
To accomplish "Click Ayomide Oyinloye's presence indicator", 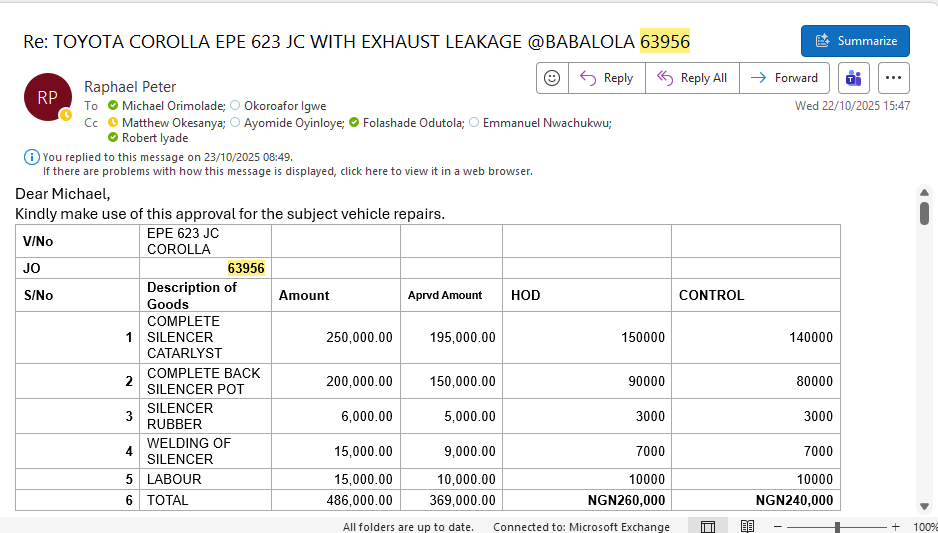I will point(235,123).
